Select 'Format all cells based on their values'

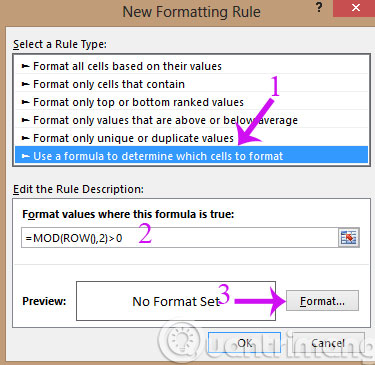tap(192, 66)
